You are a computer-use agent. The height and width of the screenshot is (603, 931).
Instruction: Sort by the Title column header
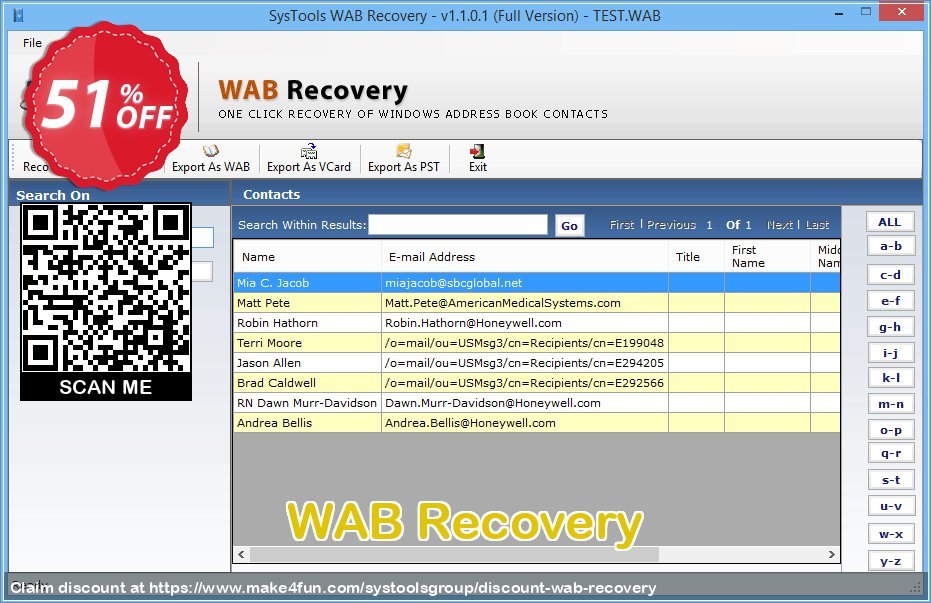coord(696,256)
